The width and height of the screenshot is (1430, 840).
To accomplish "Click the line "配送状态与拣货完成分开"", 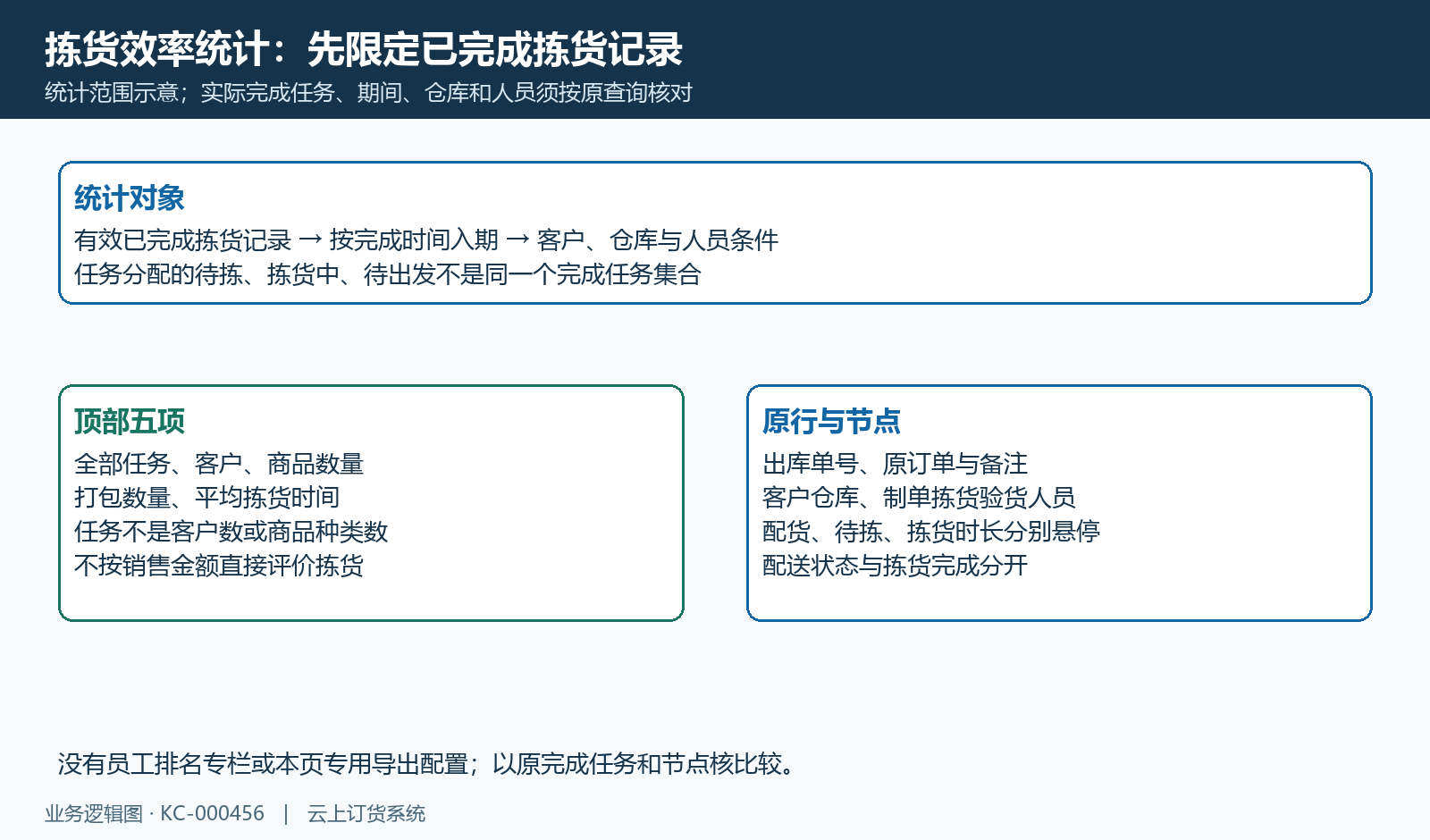I will tap(896, 566).
